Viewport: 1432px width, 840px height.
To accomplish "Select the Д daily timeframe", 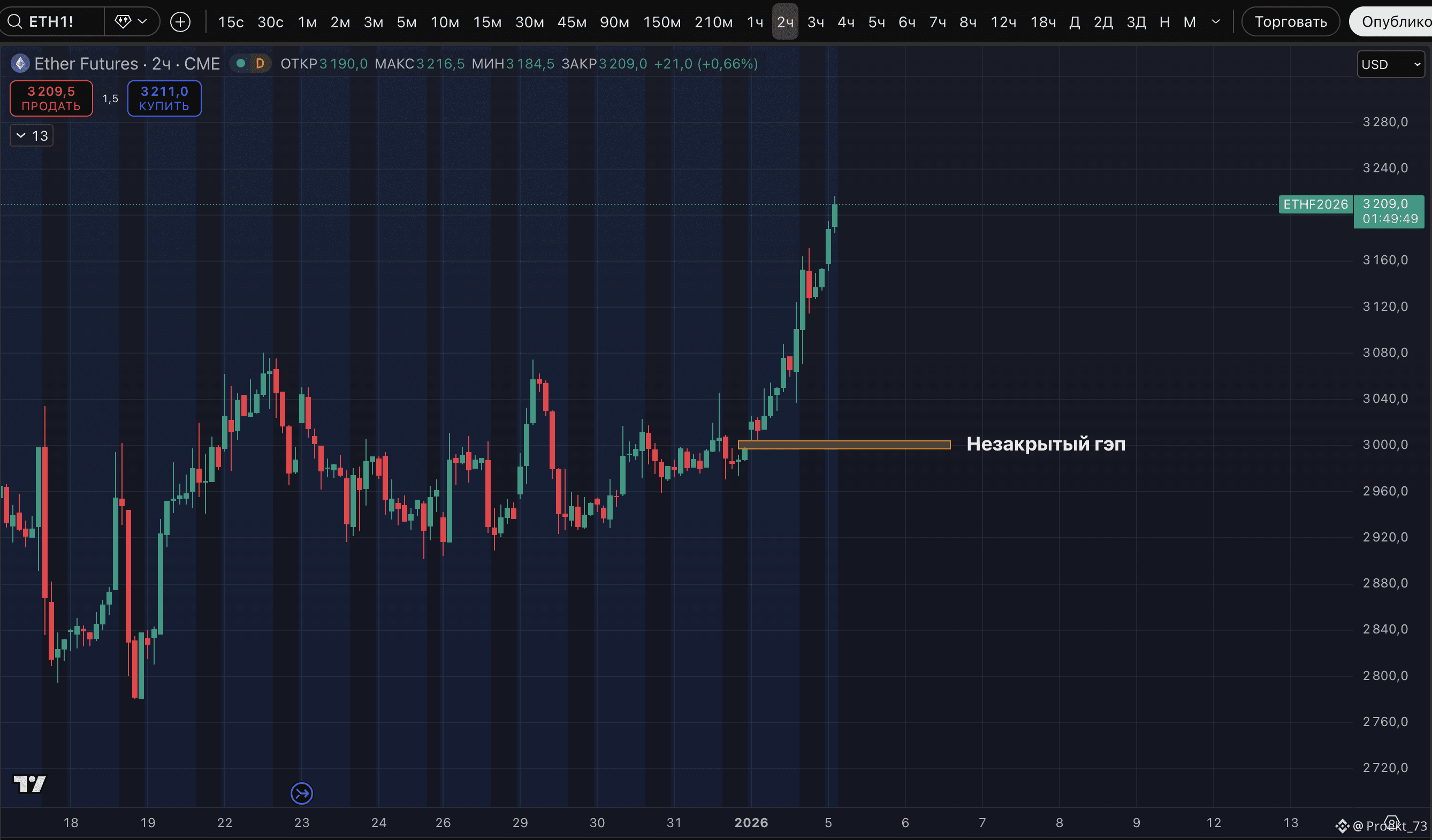I will (x=1074, y=22).
